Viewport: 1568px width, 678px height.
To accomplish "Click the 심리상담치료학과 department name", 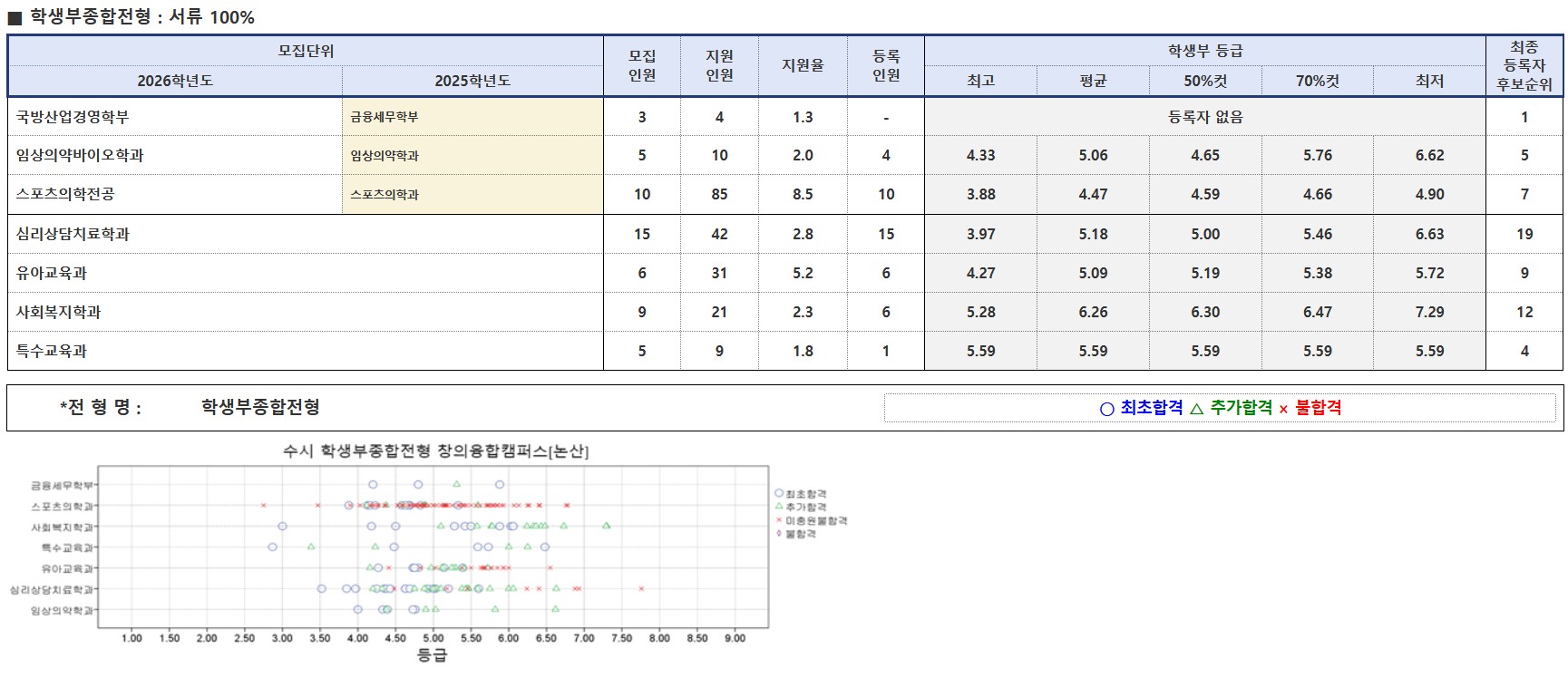I will (x=73, y=234).
